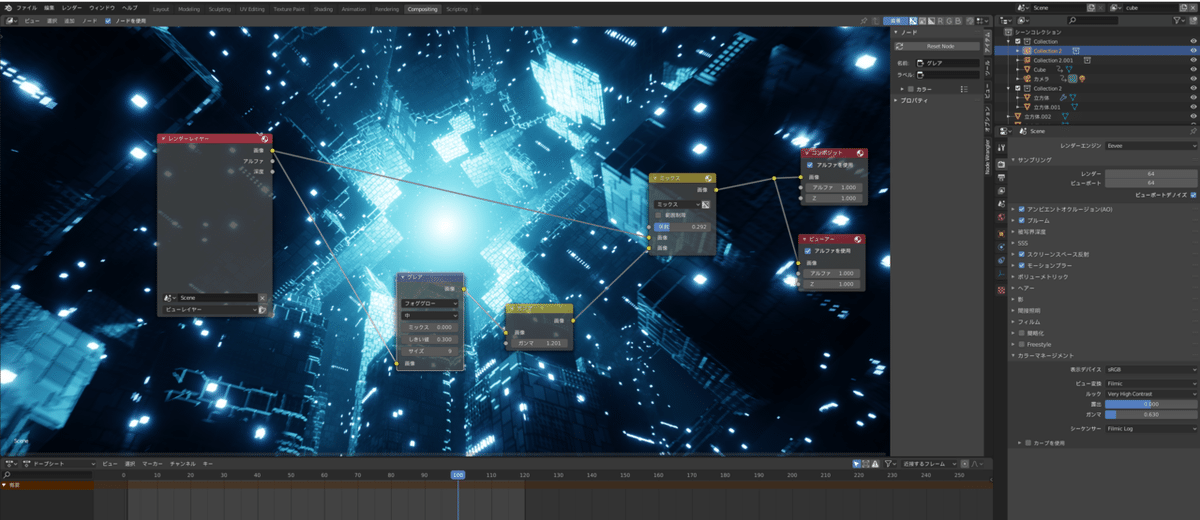Expand the ボリューメトリック panel

click(x=1042, y=276)
